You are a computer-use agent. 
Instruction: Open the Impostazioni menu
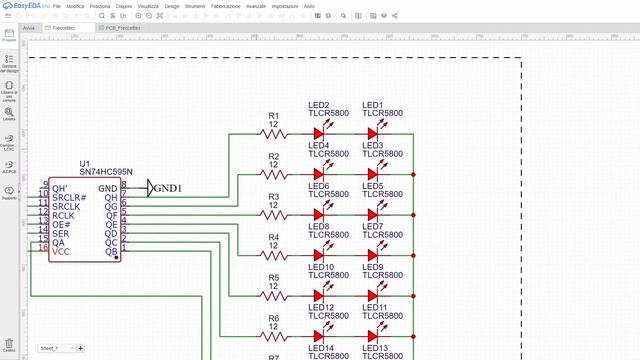pos(284,7)
